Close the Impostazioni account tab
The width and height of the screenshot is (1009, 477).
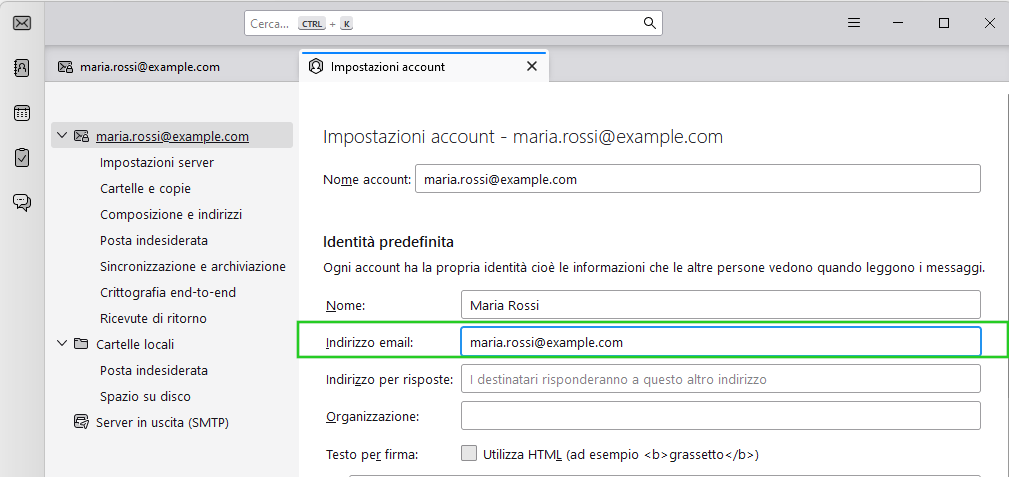532,66
